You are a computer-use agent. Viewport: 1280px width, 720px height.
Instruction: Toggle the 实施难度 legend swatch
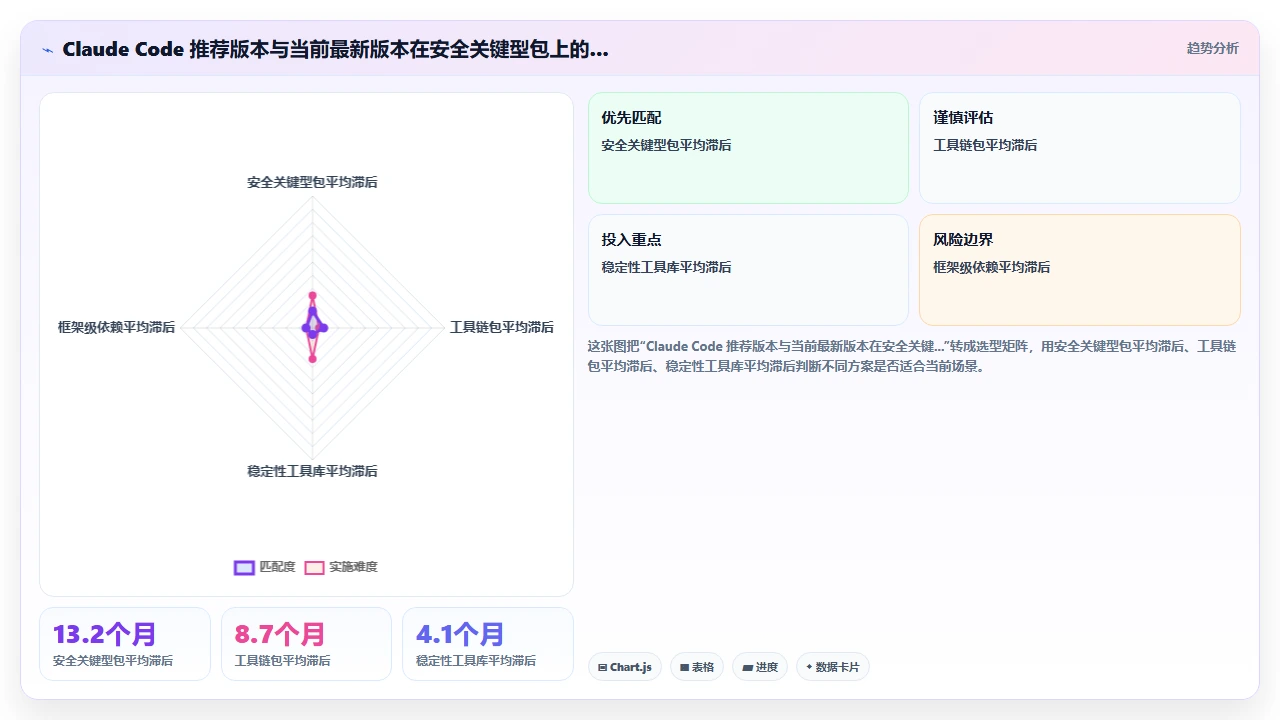click(x=315, y=567)
